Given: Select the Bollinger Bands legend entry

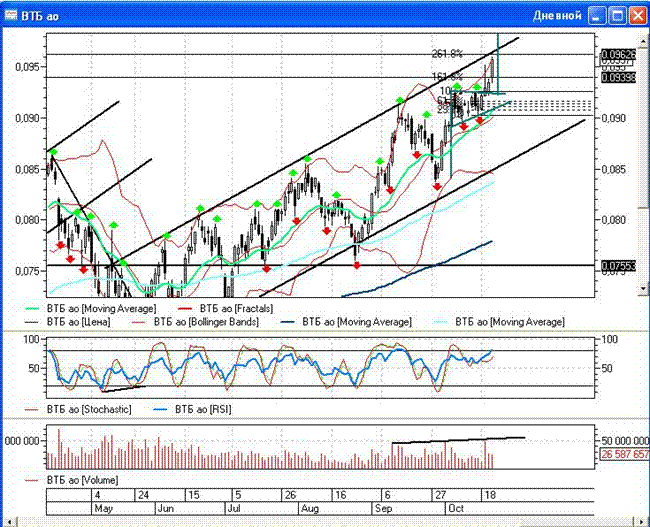Looking at the screenshot, I should coord(194,322).
